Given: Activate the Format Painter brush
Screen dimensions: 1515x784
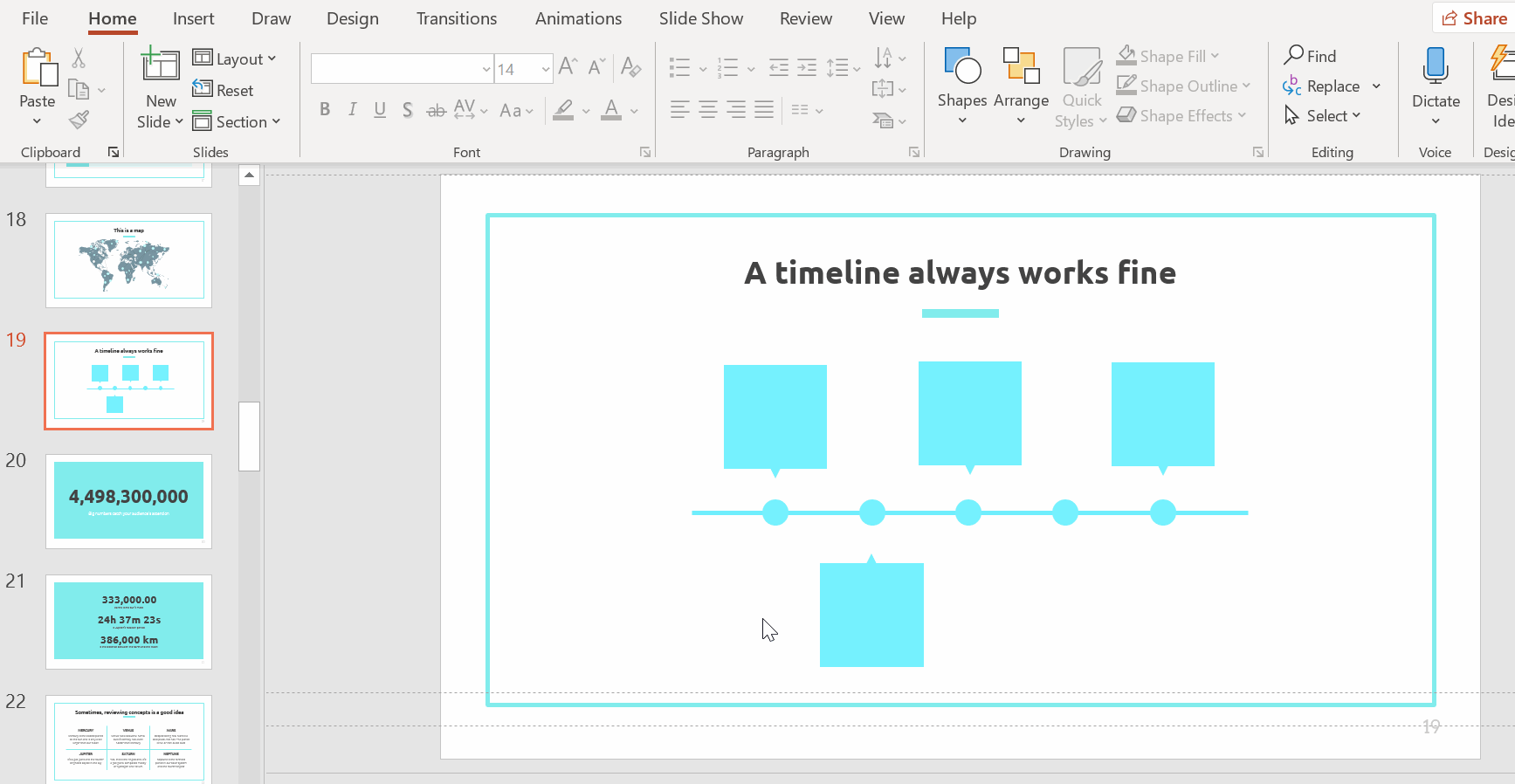Looking at the screenshot, I should tap(79, 120).
